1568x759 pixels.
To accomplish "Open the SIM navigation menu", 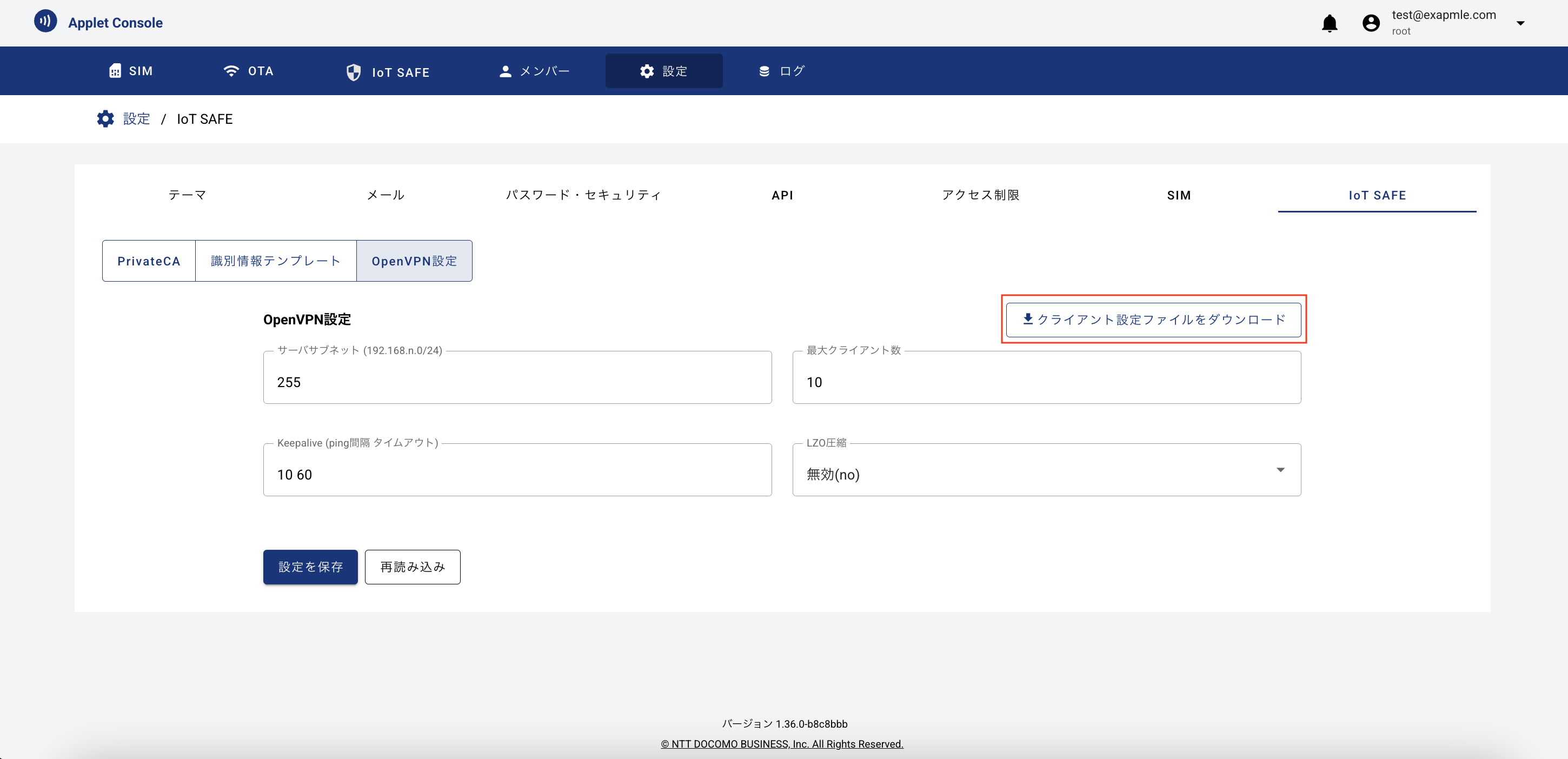I will click(x=130, y=71).
